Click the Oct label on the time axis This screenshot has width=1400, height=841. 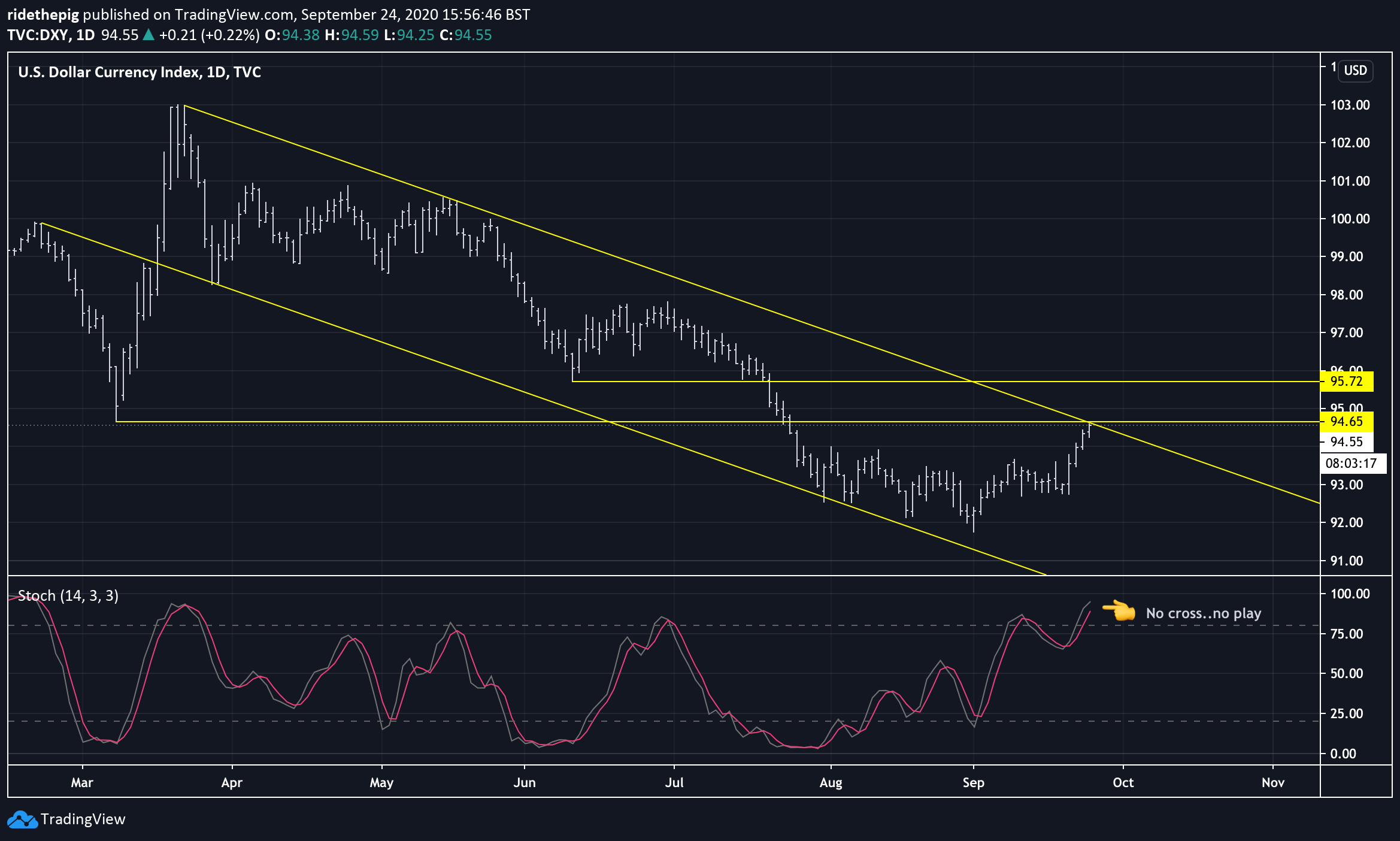click(x=1123, y=782)
